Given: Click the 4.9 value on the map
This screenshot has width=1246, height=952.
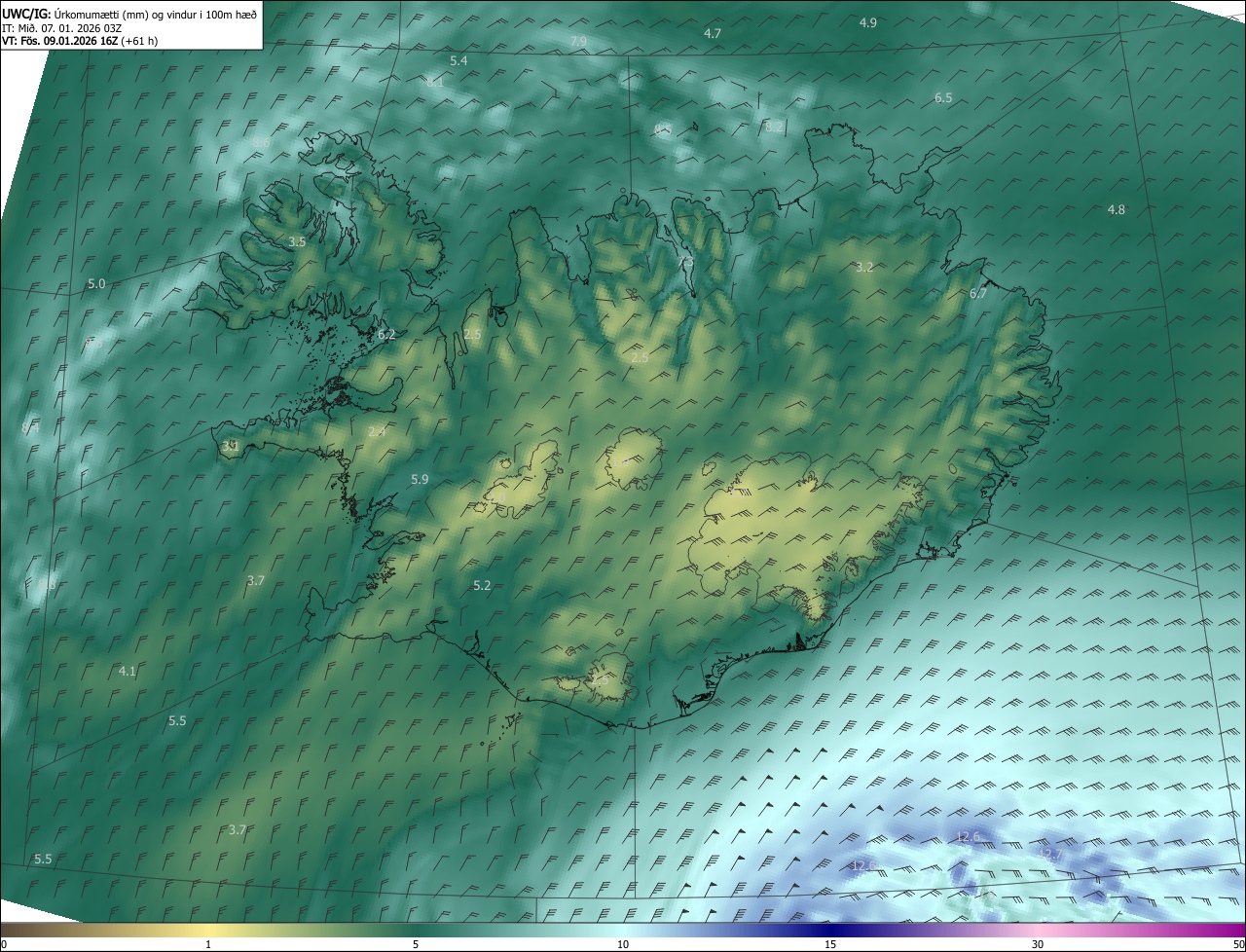Looking at the screenshot, I should 868,22.
